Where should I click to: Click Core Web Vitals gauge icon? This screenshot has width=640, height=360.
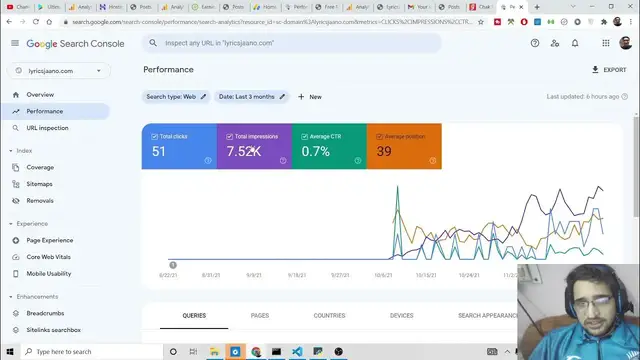click(16, 257)
